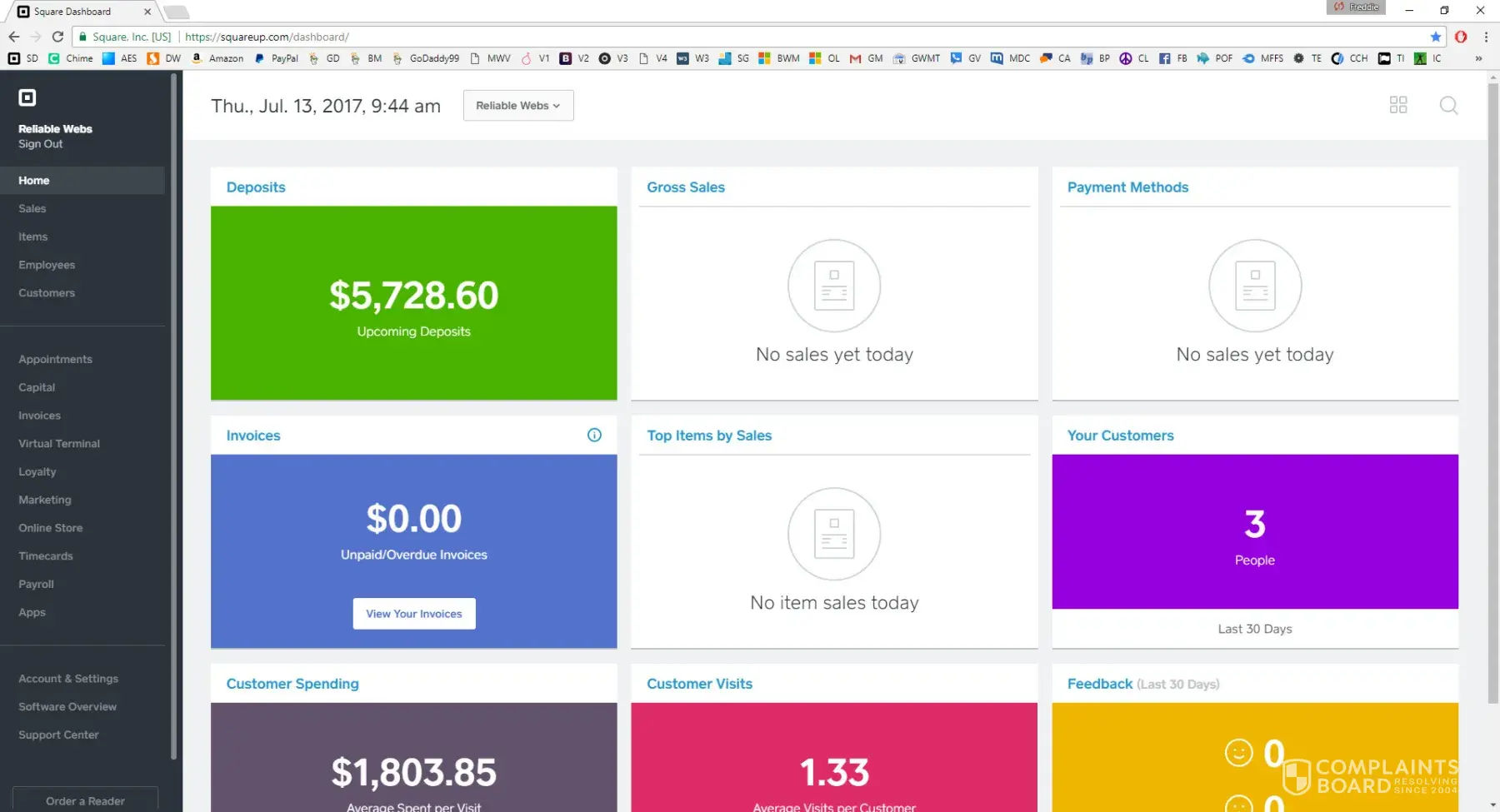Open the PayPal bookmark

[277, 58]
